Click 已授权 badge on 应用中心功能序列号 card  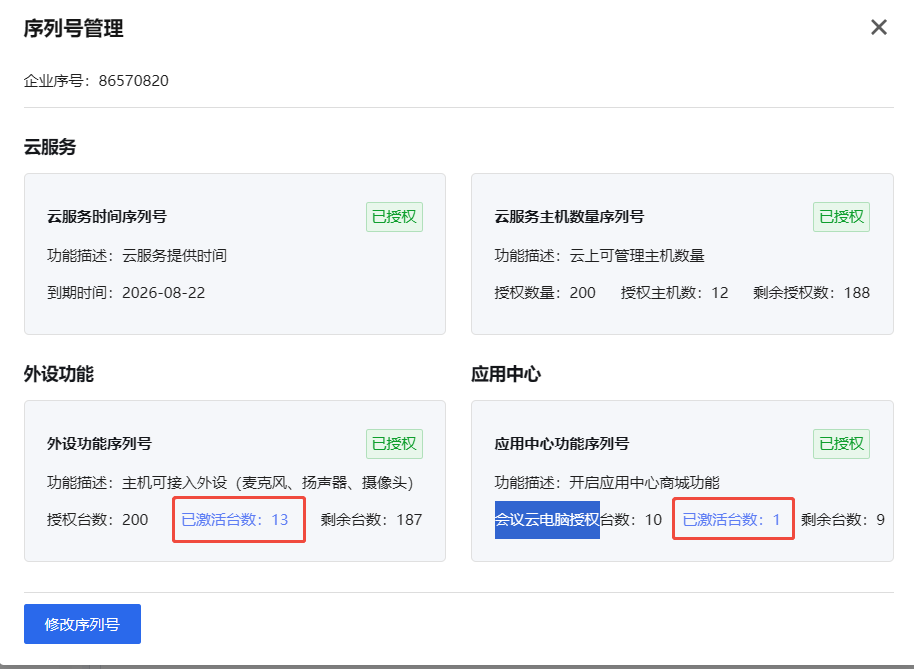coord(841,443)
